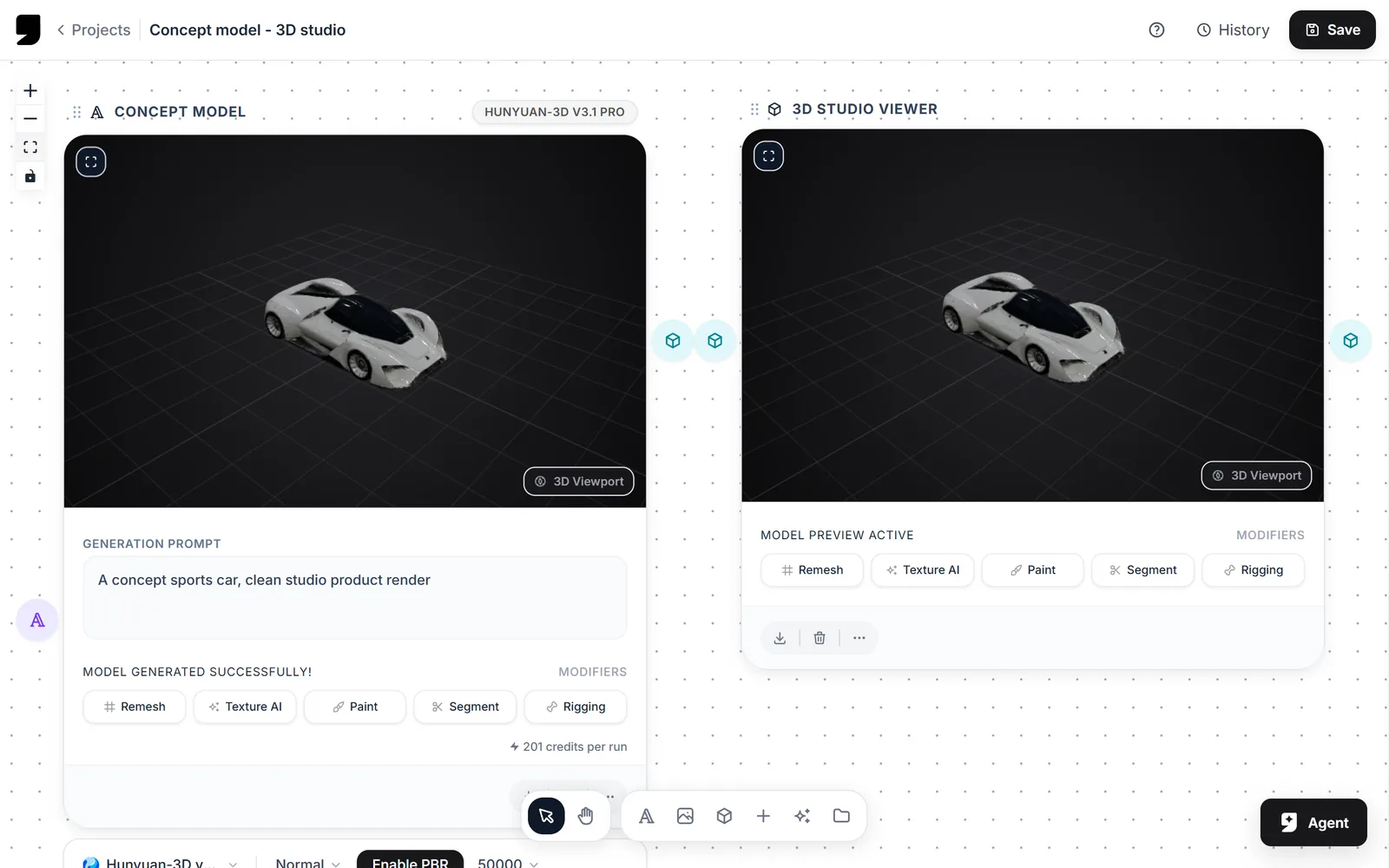Click the plus add node icon
The width and height of the screenshot is (1389, 868).
tap(763, 816)
